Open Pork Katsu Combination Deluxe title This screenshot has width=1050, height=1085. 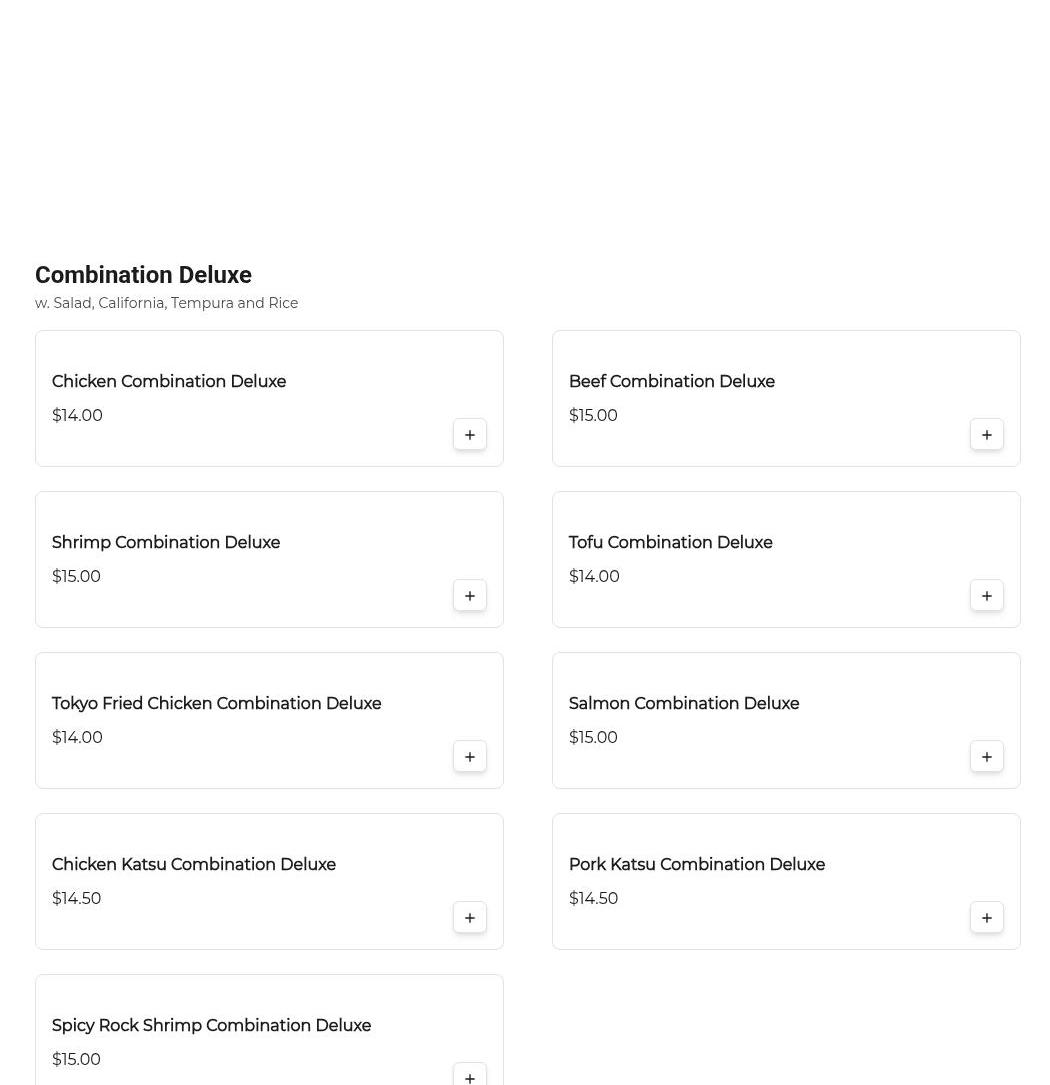coord(697,865)
